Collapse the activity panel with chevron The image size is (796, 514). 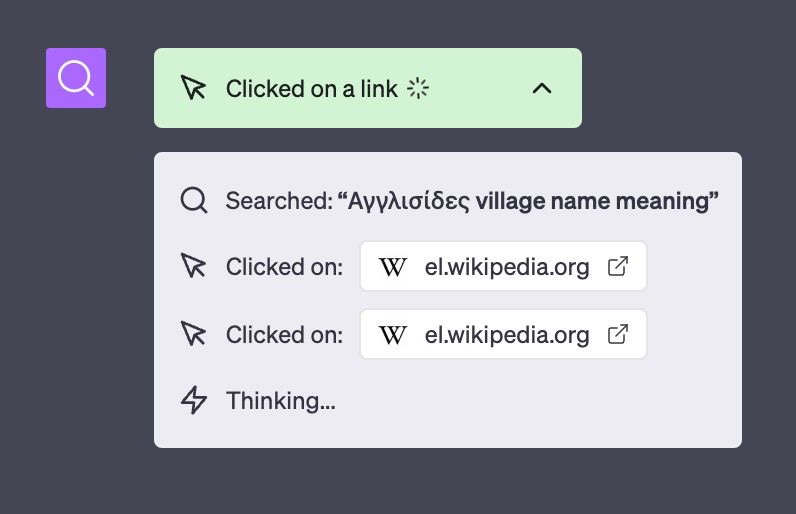pos(541,88)
